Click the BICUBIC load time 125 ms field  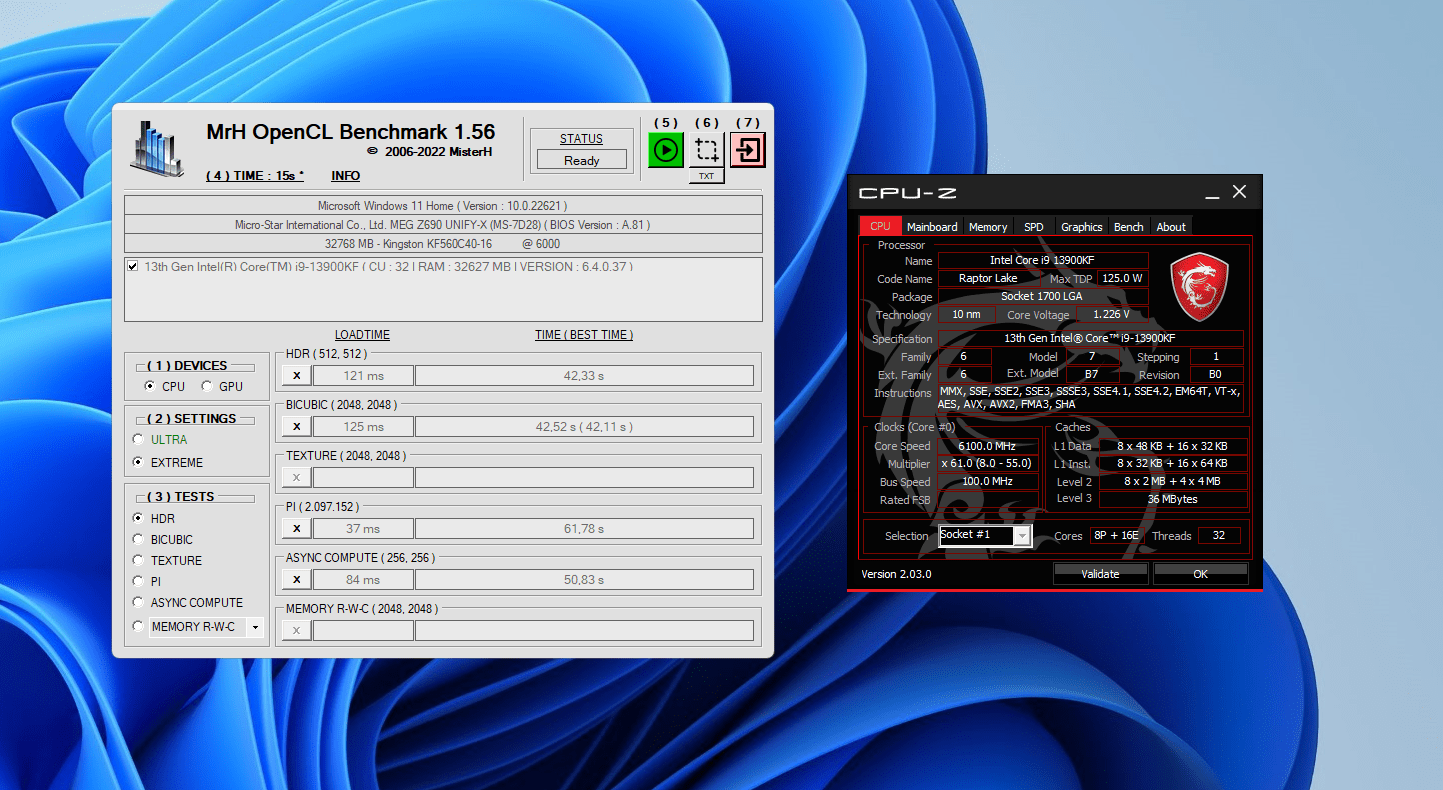(x=363, y=426)
